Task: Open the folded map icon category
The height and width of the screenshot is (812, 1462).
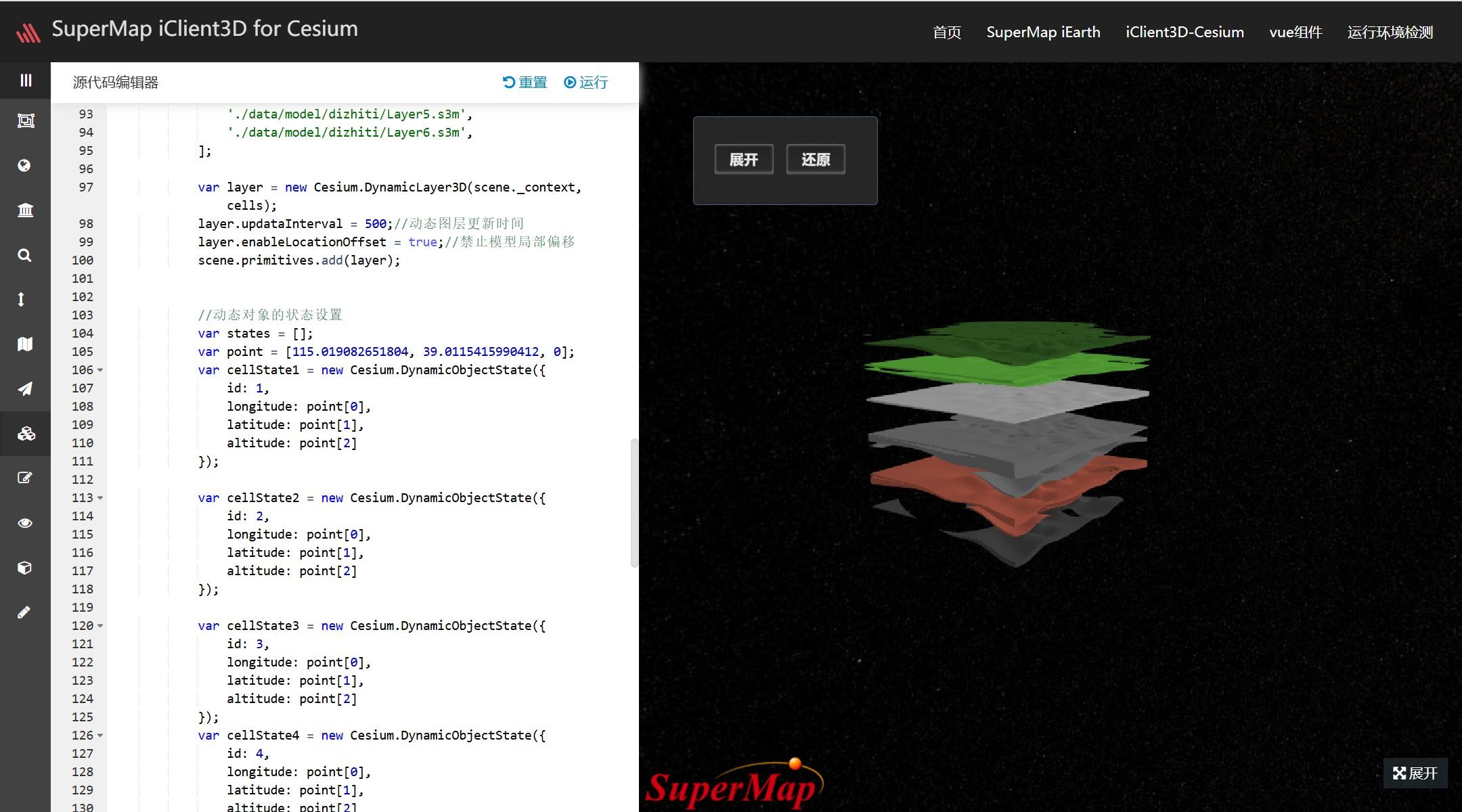Action: 25,344
